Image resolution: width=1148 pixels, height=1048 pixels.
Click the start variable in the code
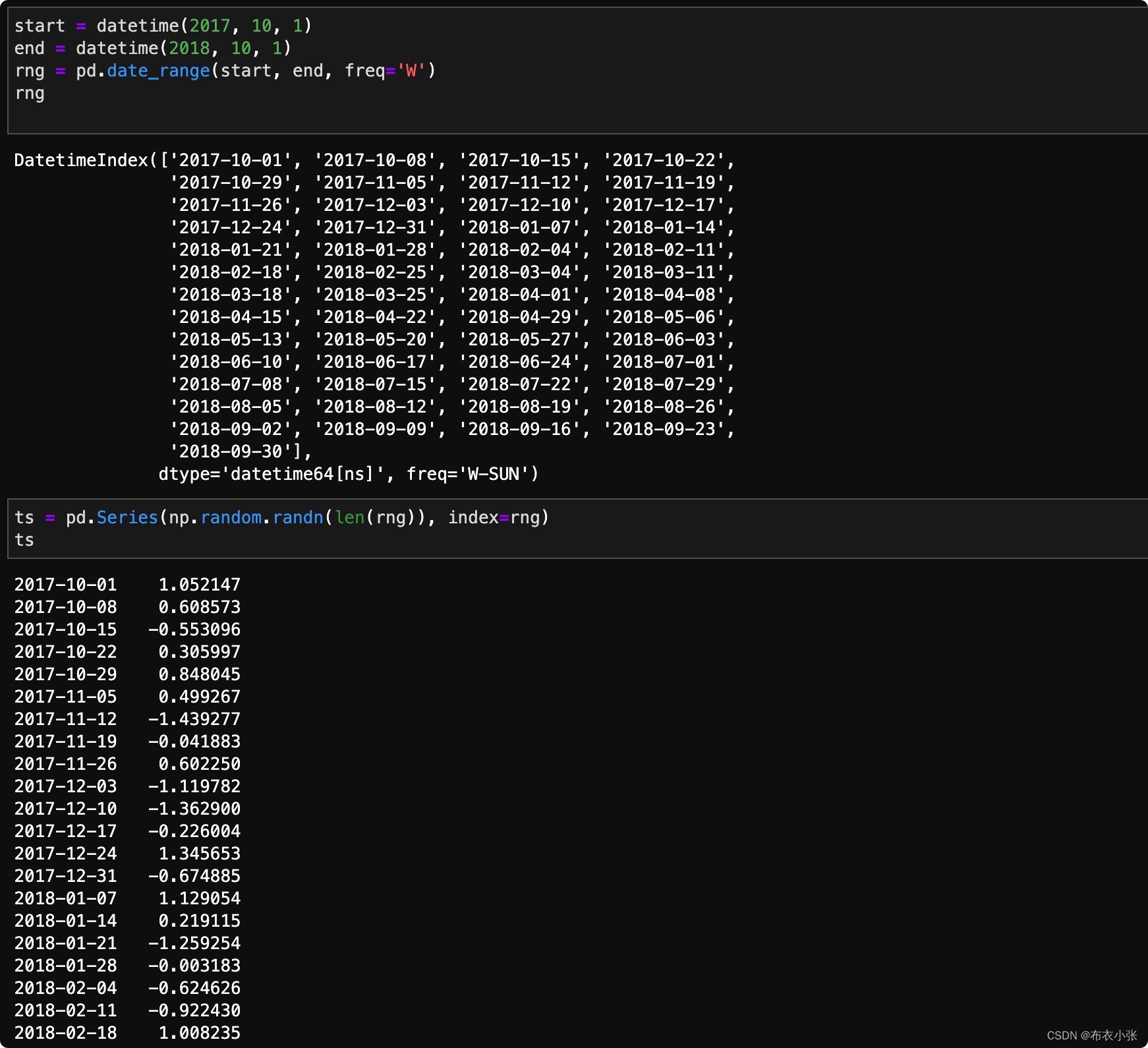click(40, 26)
